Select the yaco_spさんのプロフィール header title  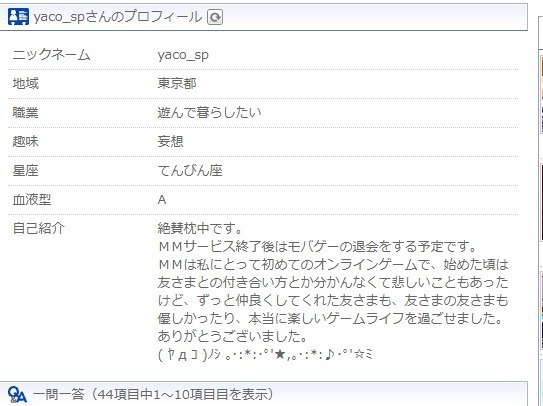[x=118, y=17]
